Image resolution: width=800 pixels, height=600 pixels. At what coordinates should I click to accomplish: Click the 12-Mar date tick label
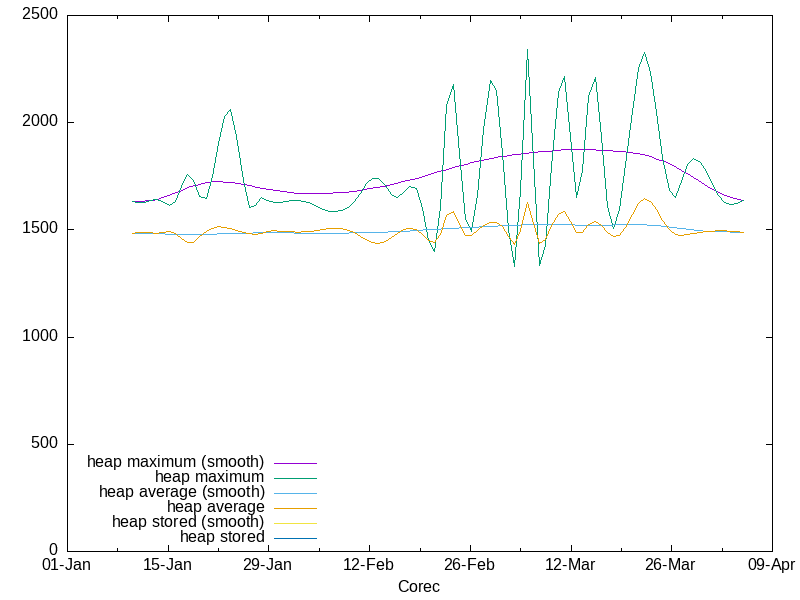pos(570,565)
